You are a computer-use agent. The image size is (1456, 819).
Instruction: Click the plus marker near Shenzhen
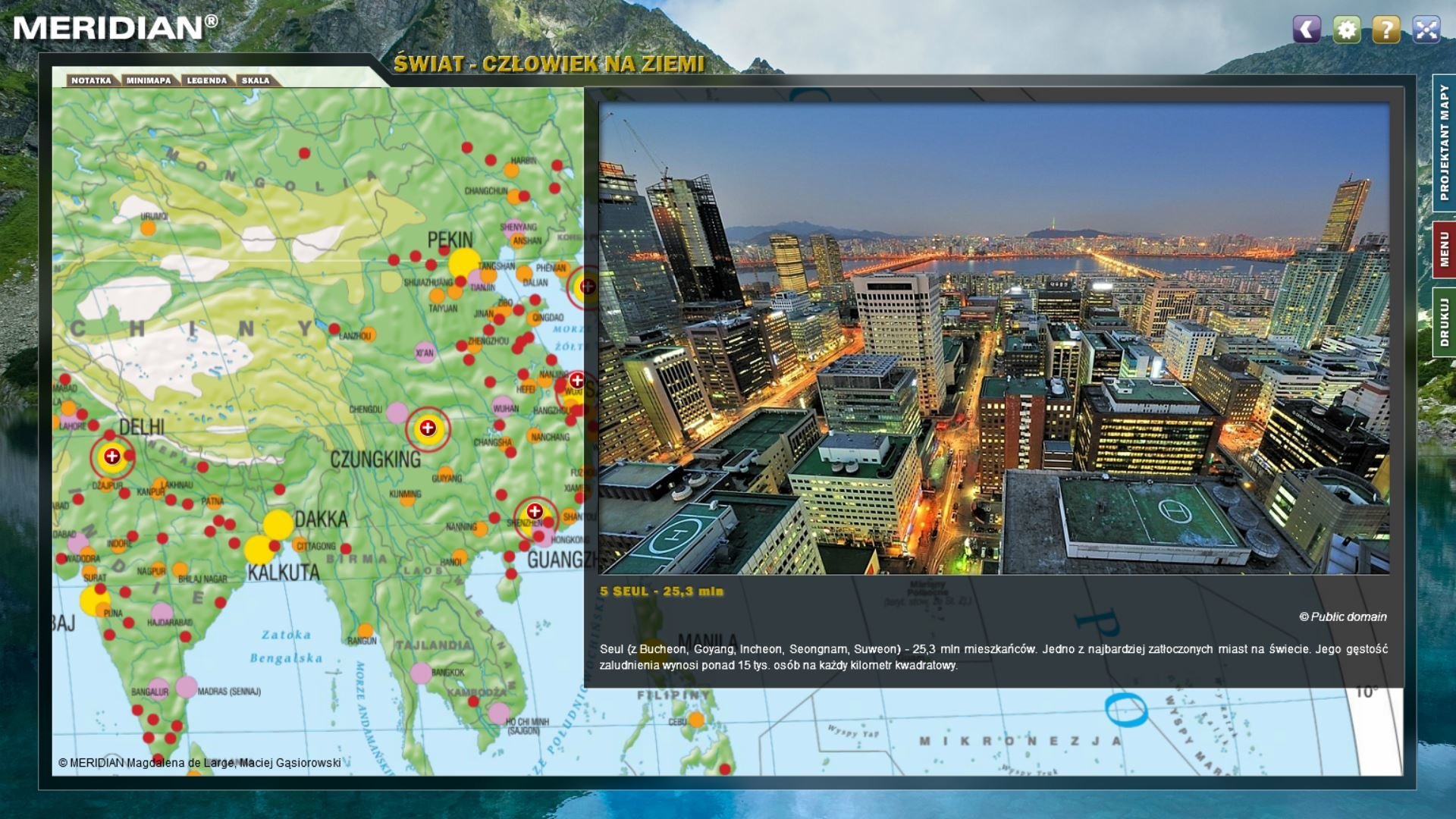[x=535, y=511]
